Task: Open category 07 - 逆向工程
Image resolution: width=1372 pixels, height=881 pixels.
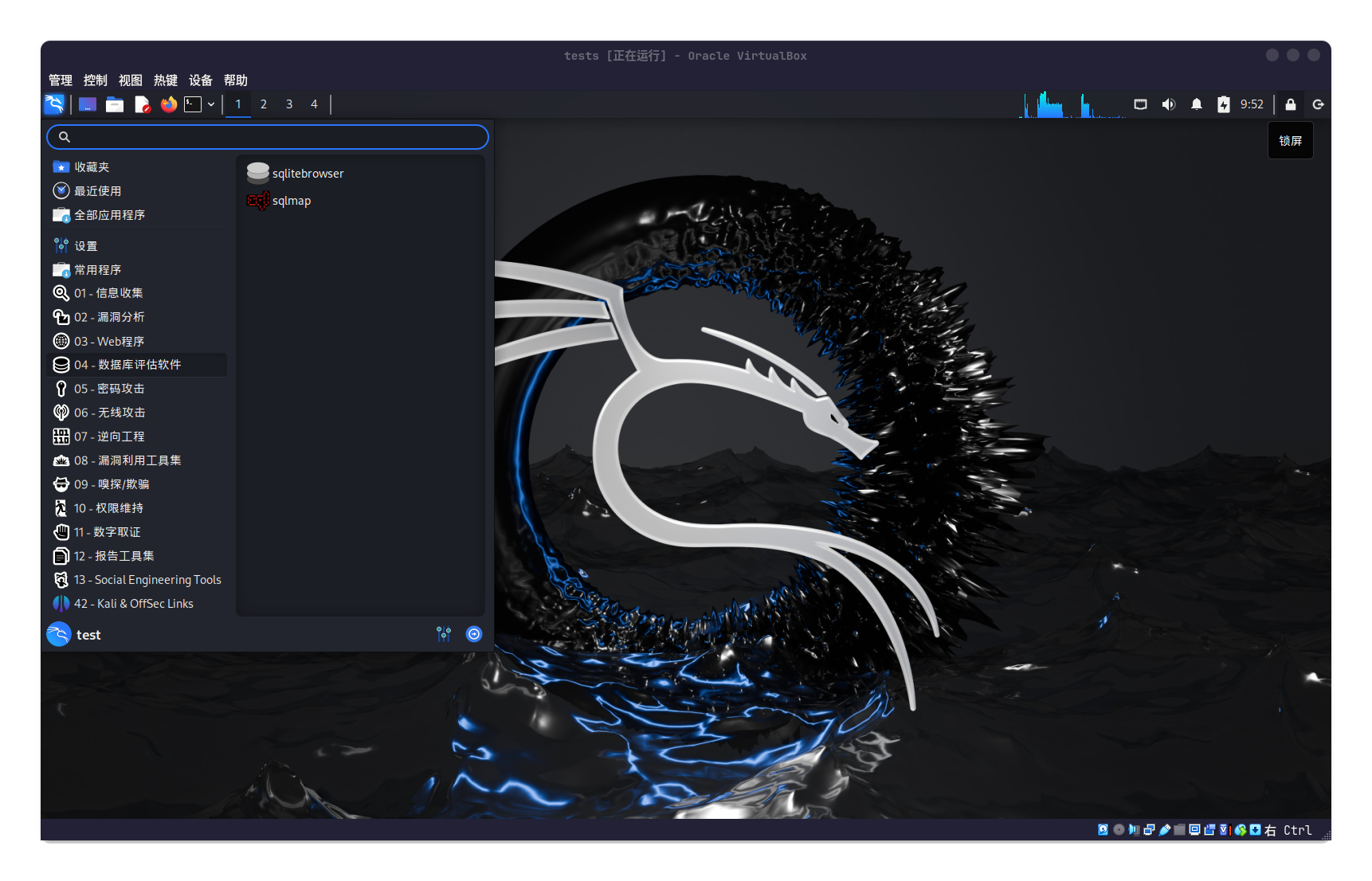Action: (x=139, y=437)
